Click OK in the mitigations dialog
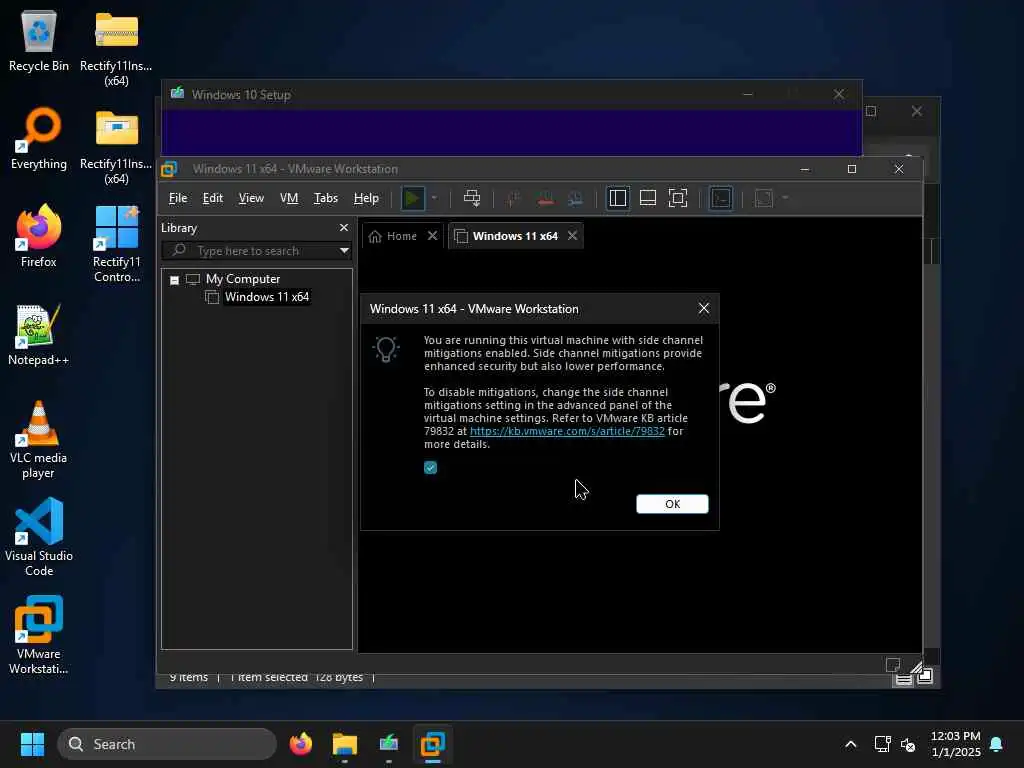 point(672,504)
